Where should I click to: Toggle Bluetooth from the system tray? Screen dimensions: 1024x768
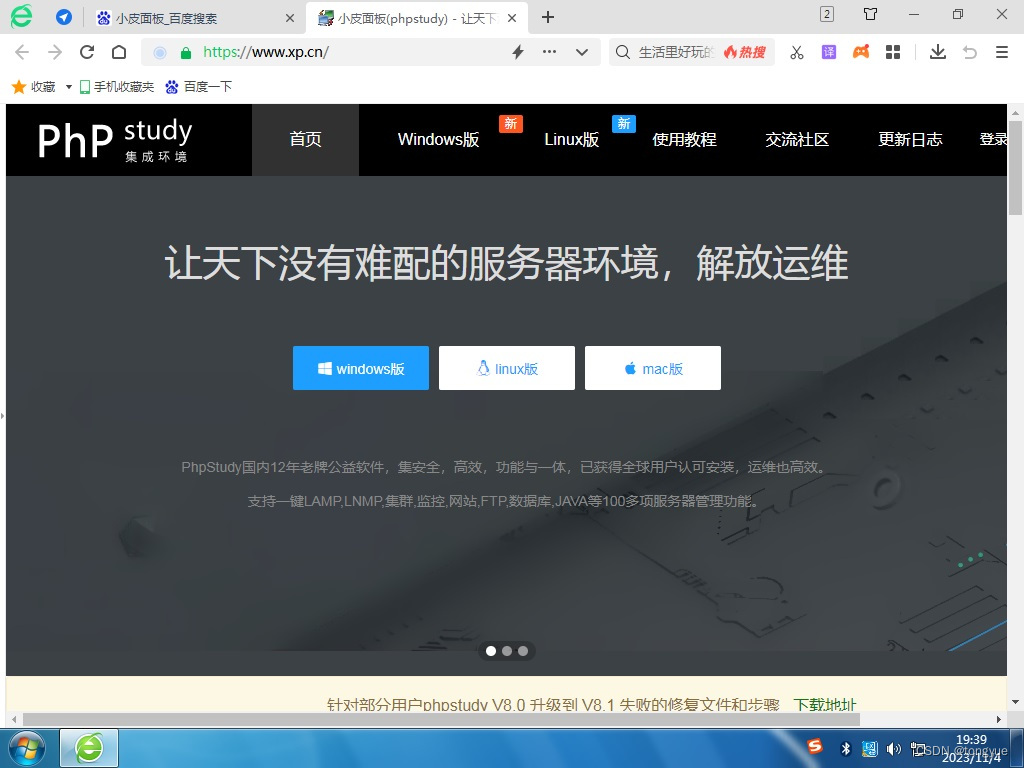[x=845, y=749]
